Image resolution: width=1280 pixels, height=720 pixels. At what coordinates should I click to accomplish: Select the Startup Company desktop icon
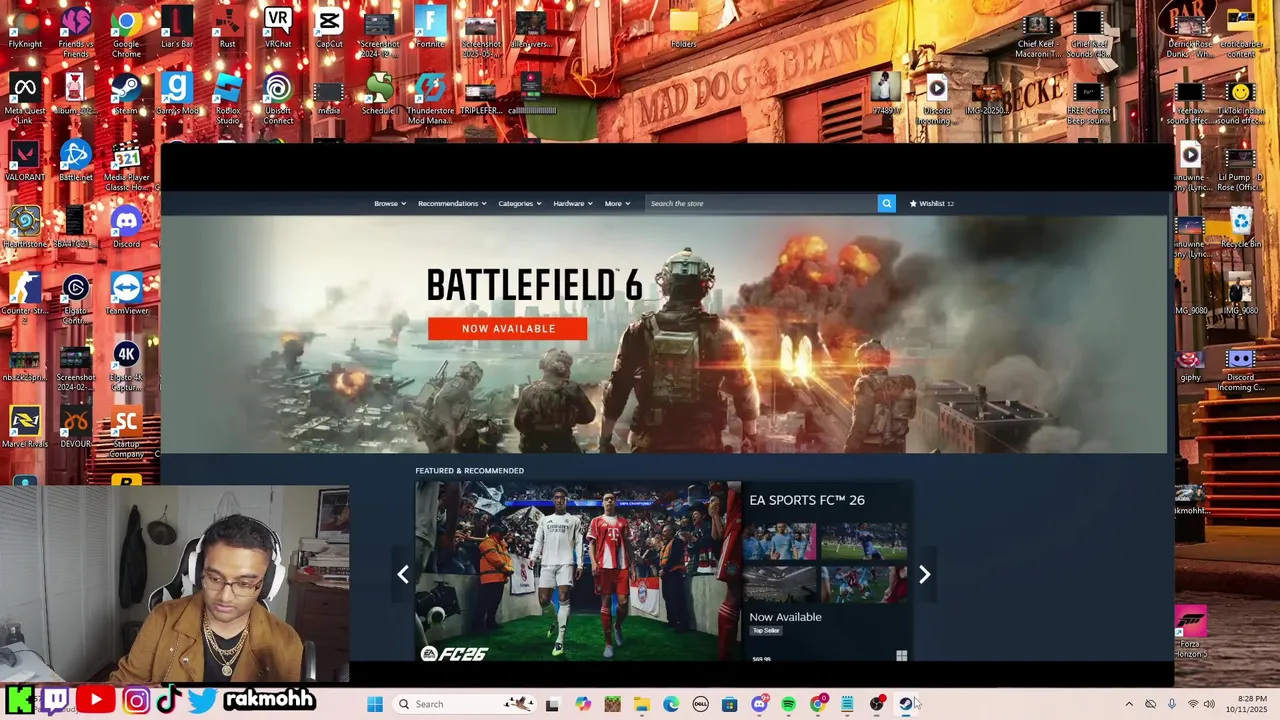(126, 432)
